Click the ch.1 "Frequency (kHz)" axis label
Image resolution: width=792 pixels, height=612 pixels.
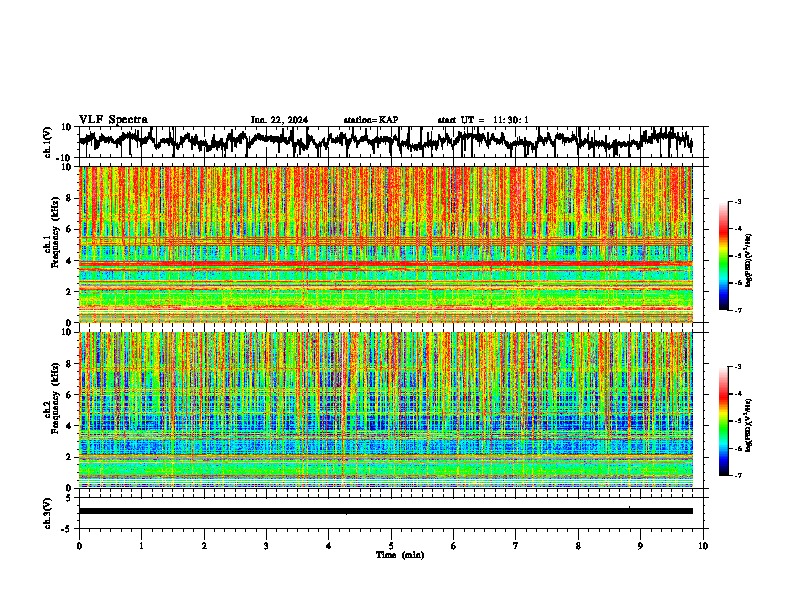(55, 233)
